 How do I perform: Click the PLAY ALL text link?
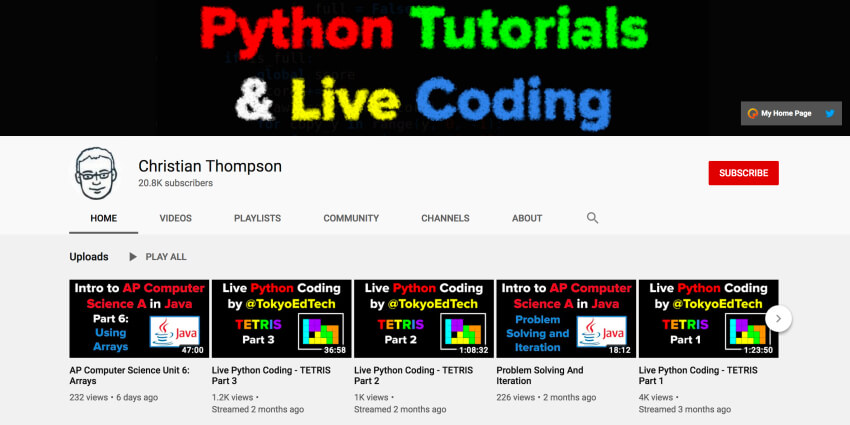166,257
